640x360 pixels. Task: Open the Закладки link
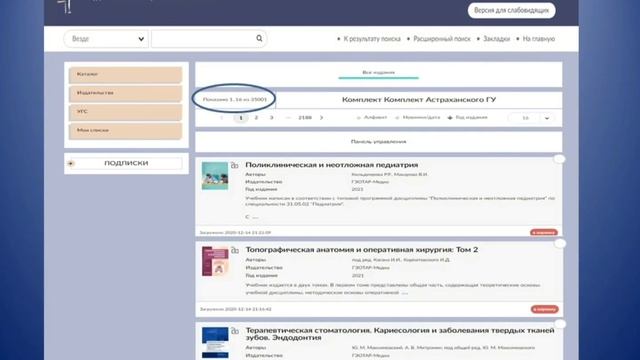[x=496, y=39]
